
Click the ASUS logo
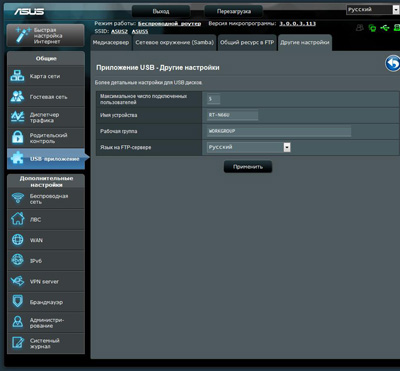[x=29, y=12]
